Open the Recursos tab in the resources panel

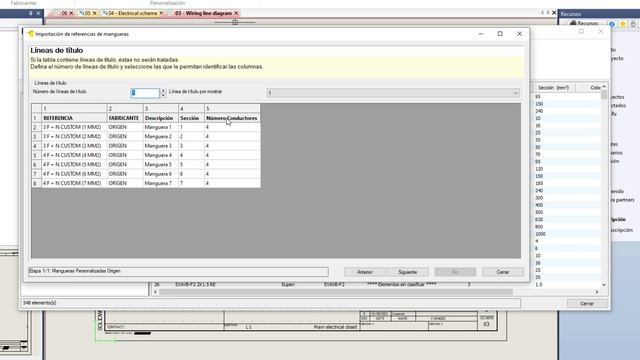point(584,23)
